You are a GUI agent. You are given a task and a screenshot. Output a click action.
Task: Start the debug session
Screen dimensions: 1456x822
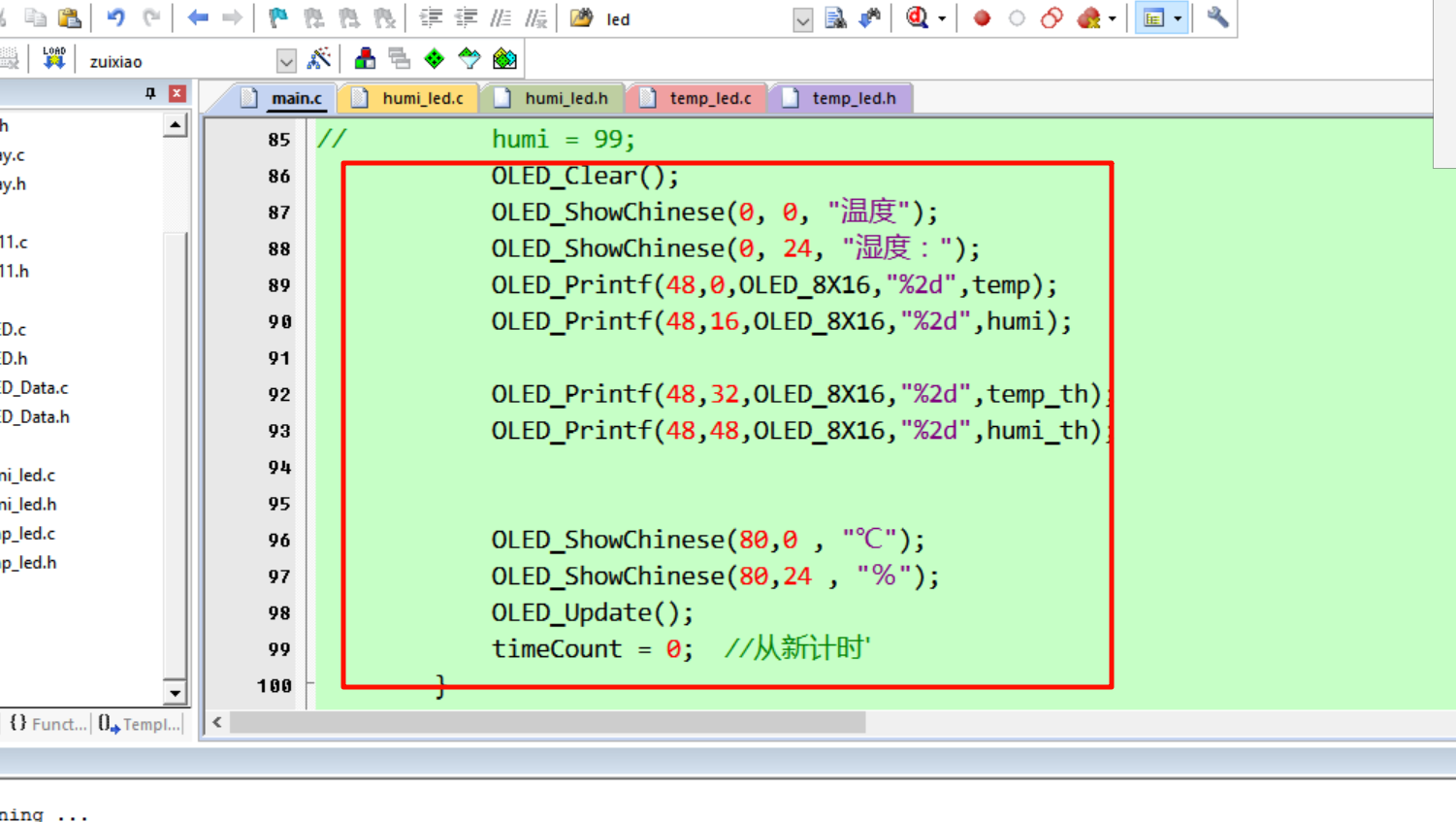[917, 17]
